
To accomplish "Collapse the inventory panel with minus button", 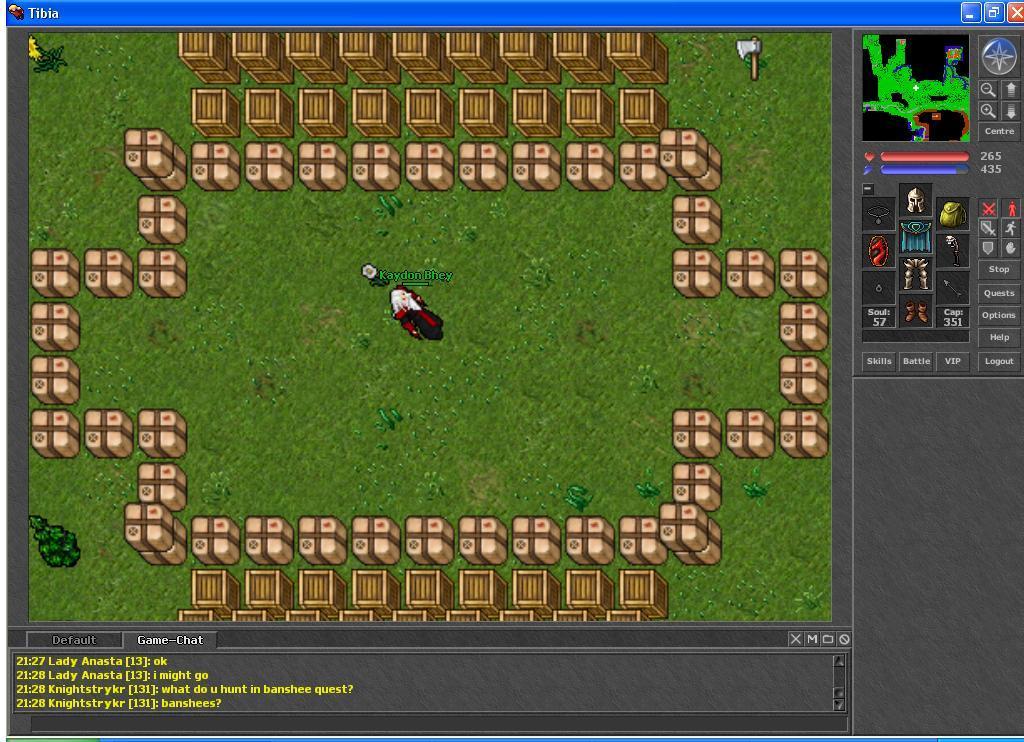I will click(x=868, y=189).
